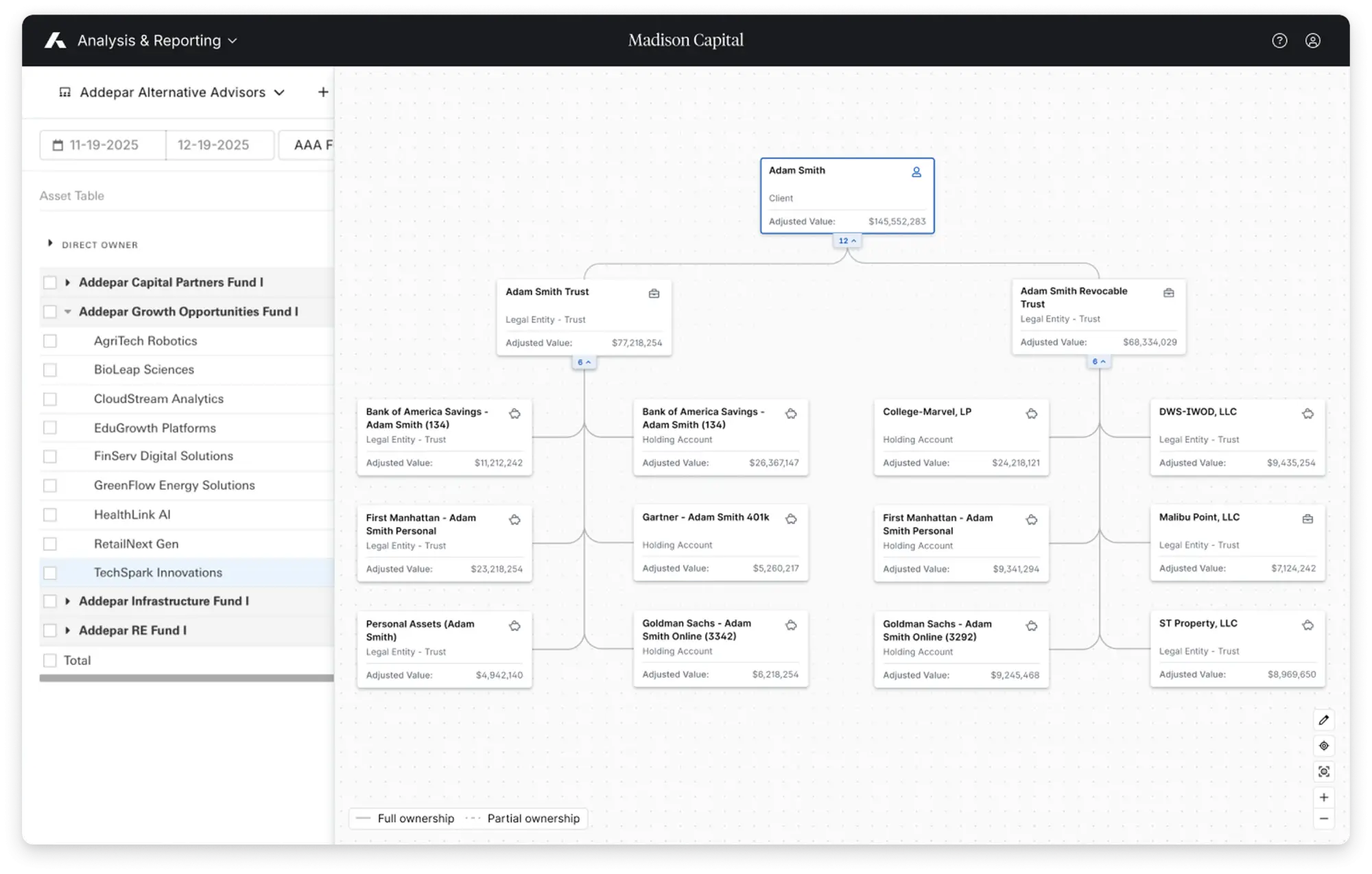Click the $77,218,254 adjusted value
The height and width of the screenshot is (874, 1372).
[x=637, y=343]
